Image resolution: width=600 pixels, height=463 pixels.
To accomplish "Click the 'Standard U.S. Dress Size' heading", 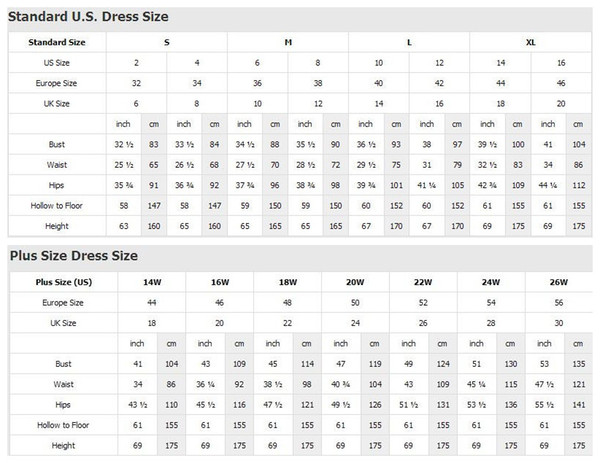I will (x=89, y=17).
